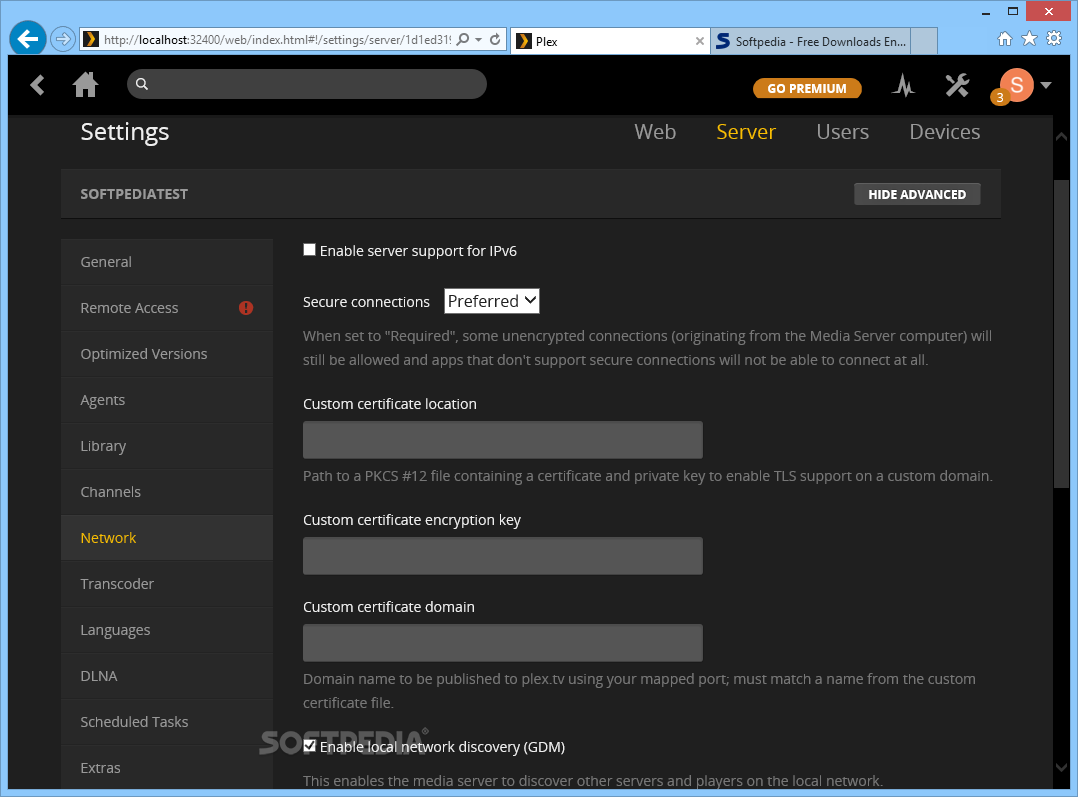This screenshot has height=797, width=1078.
Task: Open DLNA settings section
Action: 167,676
